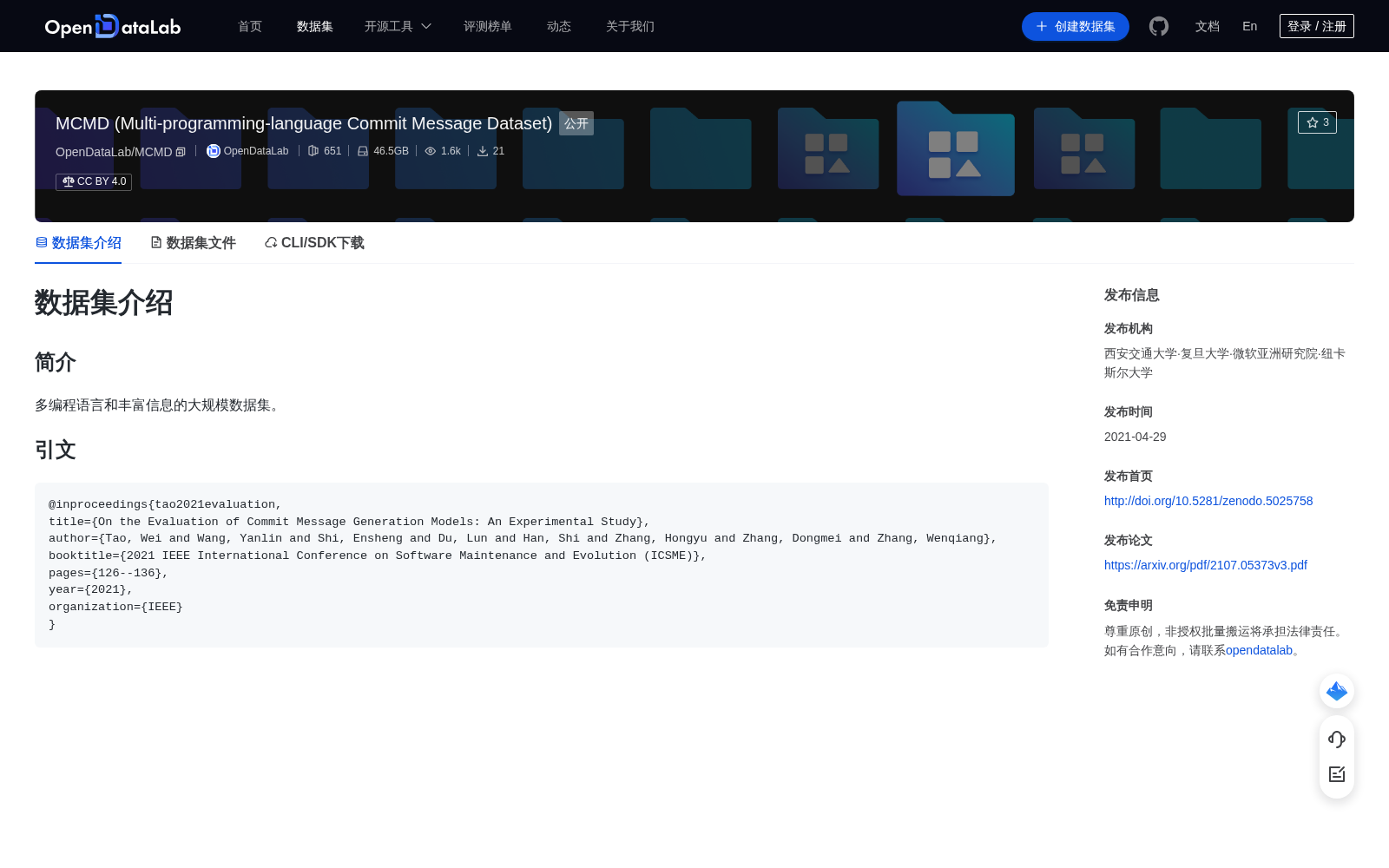Click the 引文 heading

coord(56,450)
